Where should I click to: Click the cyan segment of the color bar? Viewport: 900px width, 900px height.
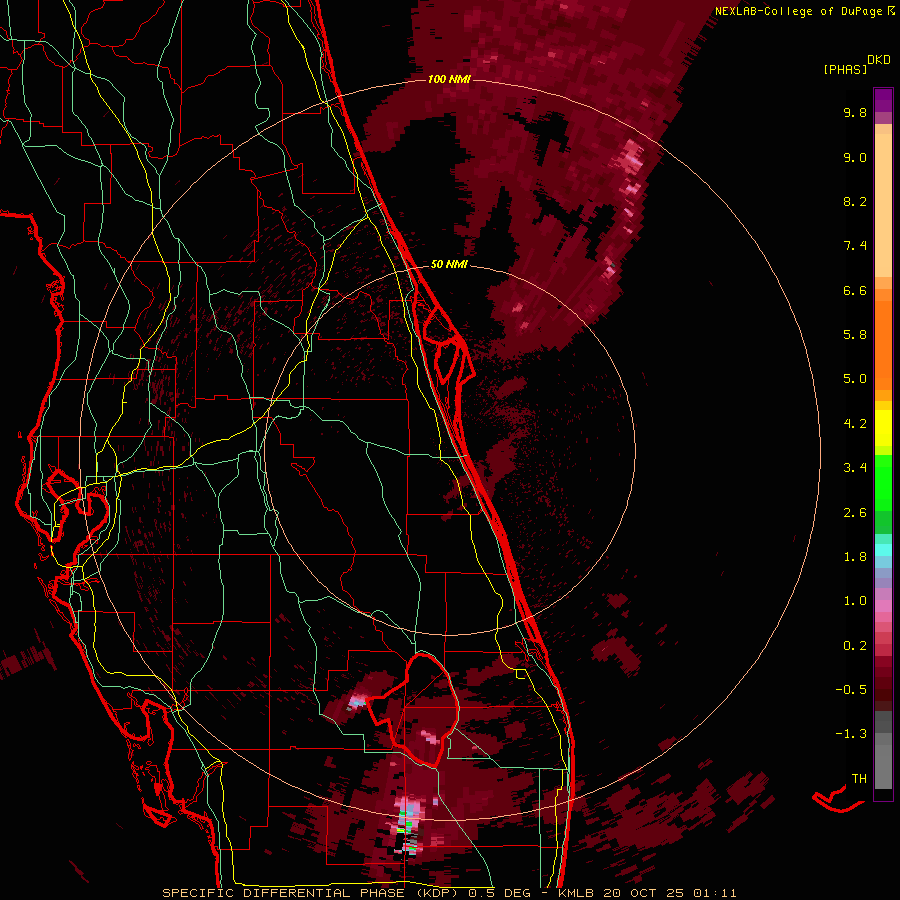[883, 550]
